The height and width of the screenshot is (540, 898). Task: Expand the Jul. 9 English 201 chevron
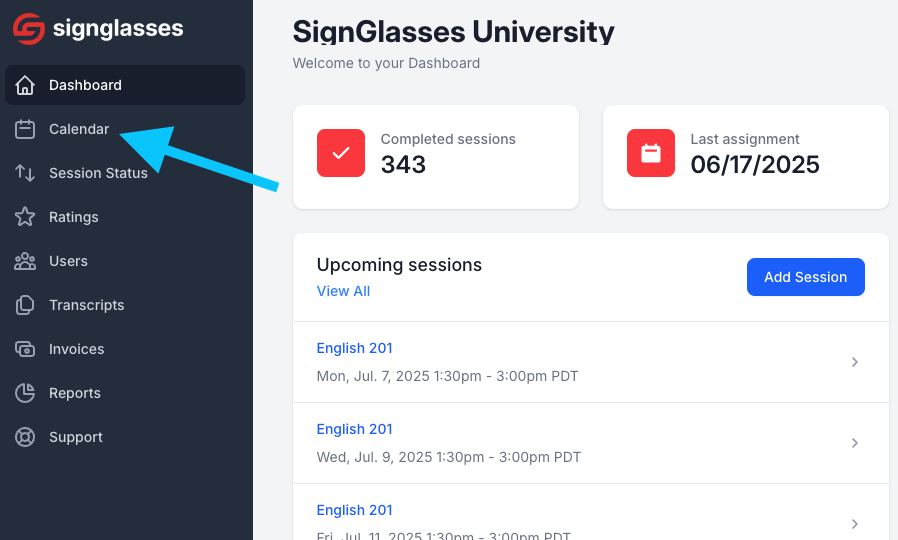coord(854,443)
